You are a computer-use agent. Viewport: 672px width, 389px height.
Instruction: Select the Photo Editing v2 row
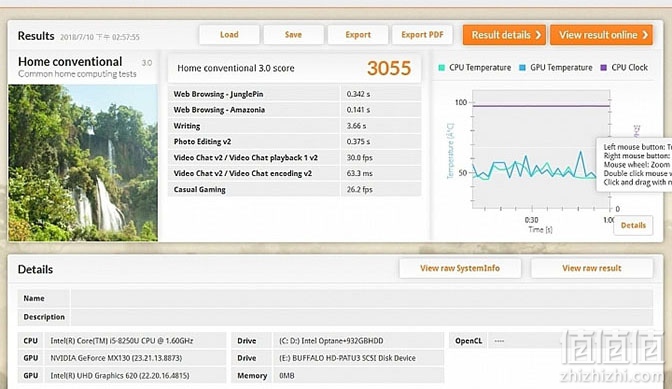(294, 141)
